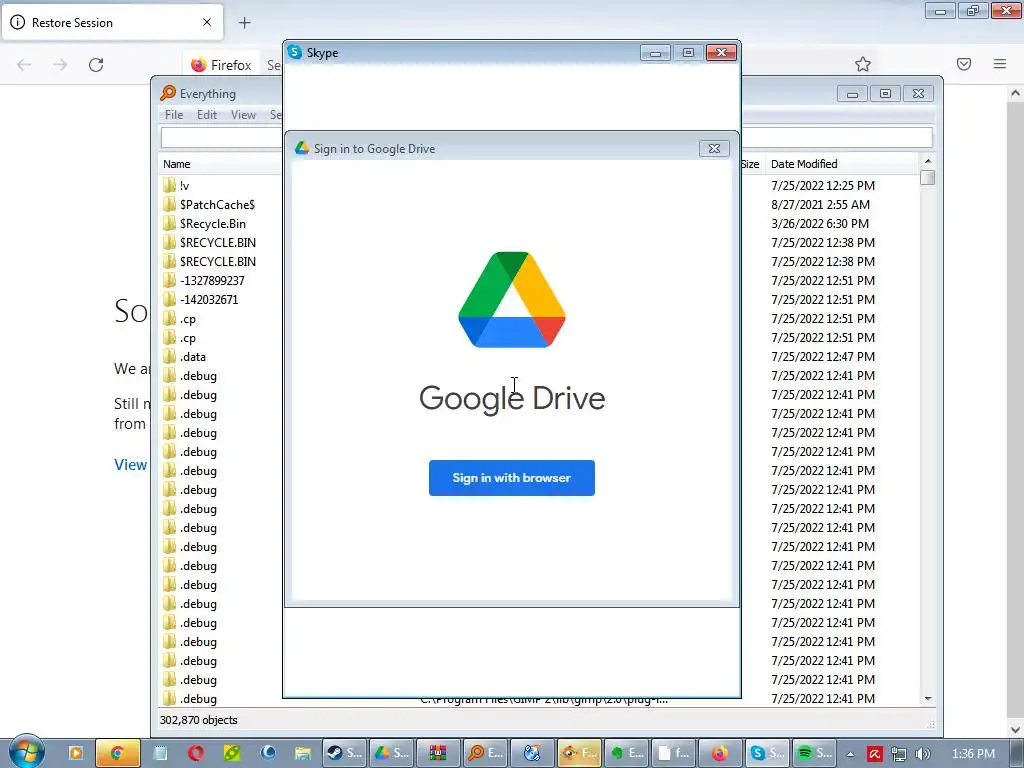The width and height of the screenshot is (1024, 768).
Task: Click the Sign in with browser button
Action: (511, 478)
